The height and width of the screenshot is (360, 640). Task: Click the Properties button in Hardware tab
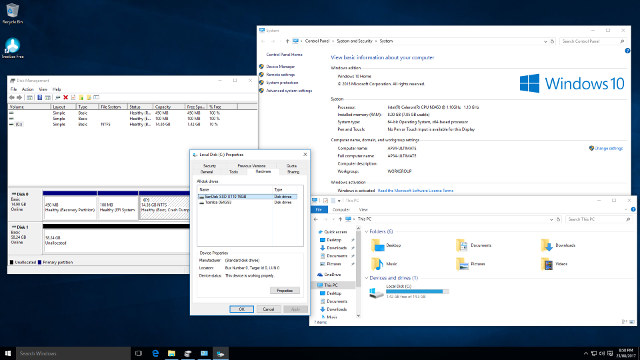(285, 291)
